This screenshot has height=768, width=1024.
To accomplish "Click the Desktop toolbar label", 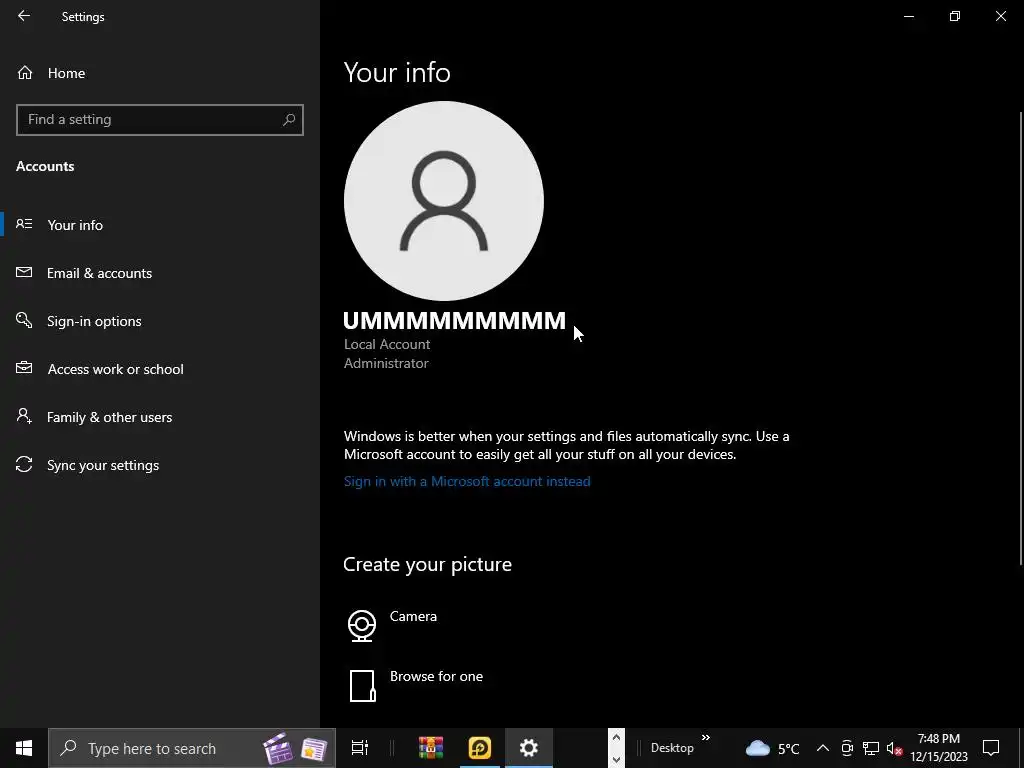I will (672, 748).
